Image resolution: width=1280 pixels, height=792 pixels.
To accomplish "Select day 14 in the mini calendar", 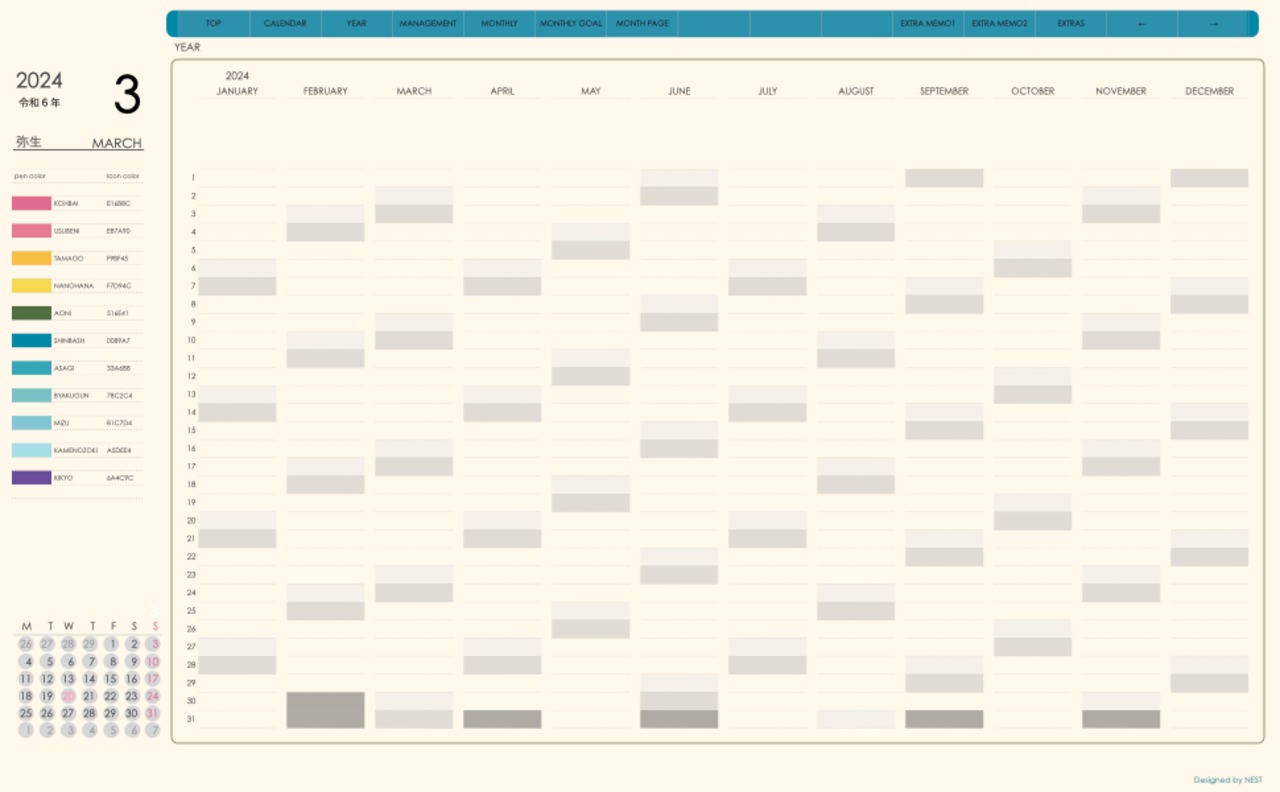I will (x=89, y=679).
